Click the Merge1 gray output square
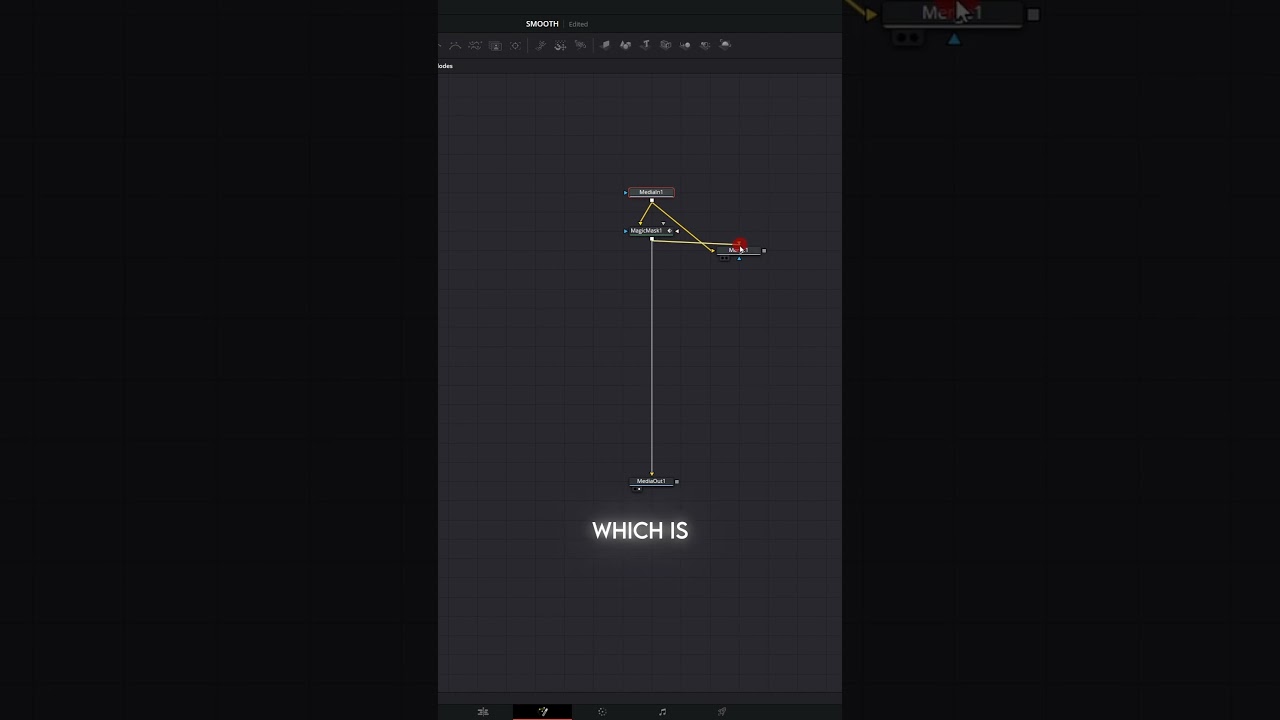Image resolution: width=1280 pixels, height=720 pixels. pyautogui.click(x=764, y=251)
